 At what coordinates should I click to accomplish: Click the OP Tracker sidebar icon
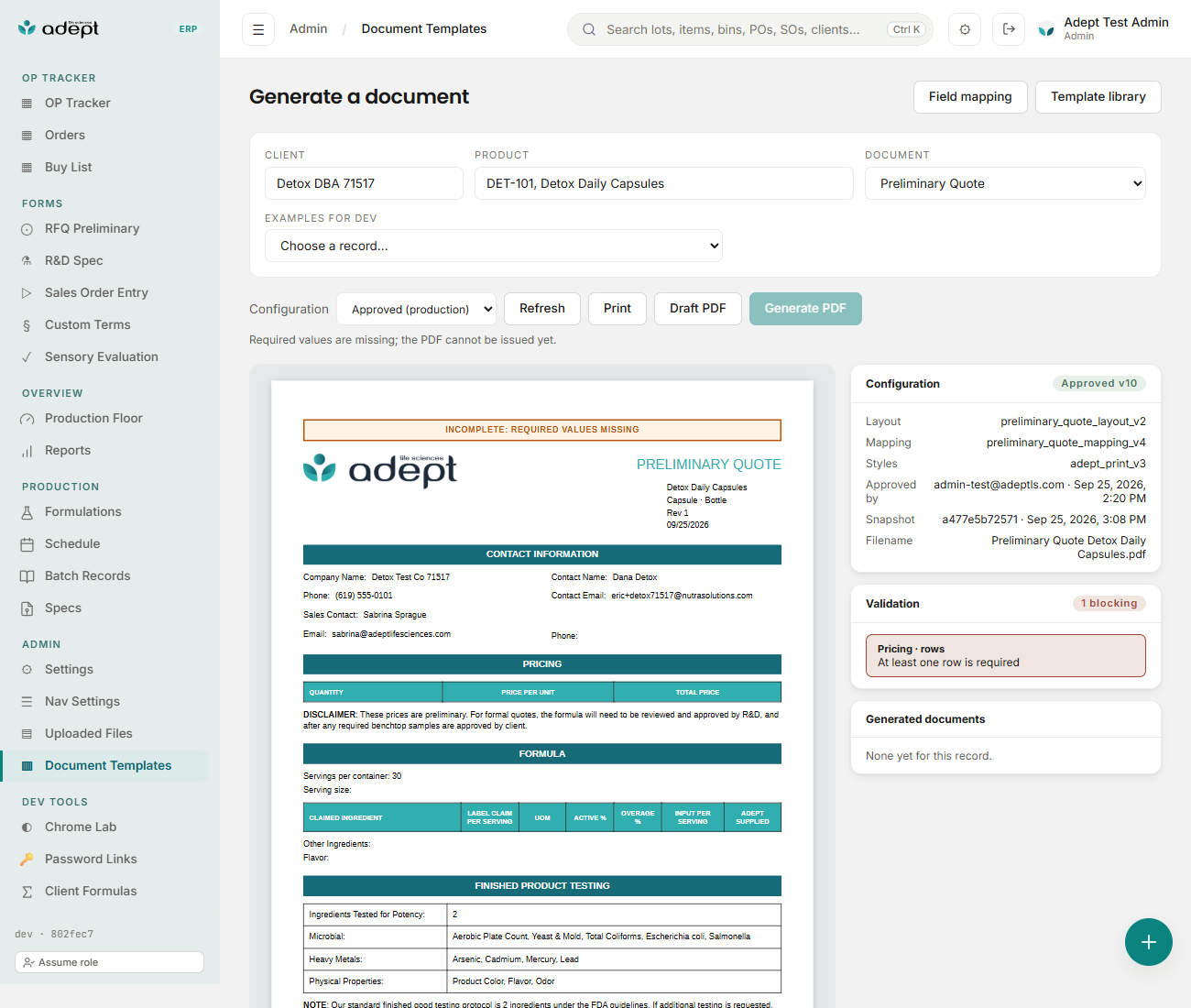click(x=27, y=104)
